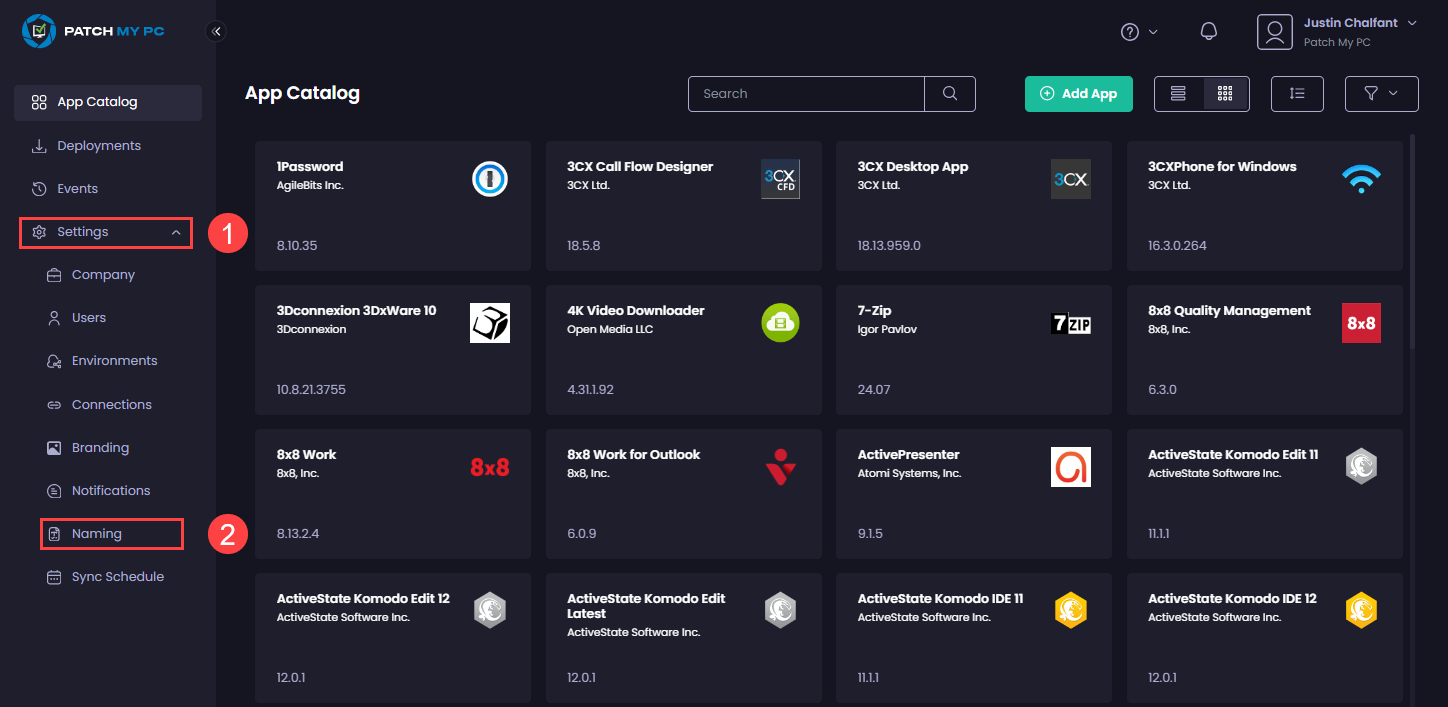Open Connections settings

[x=111, y=405]
